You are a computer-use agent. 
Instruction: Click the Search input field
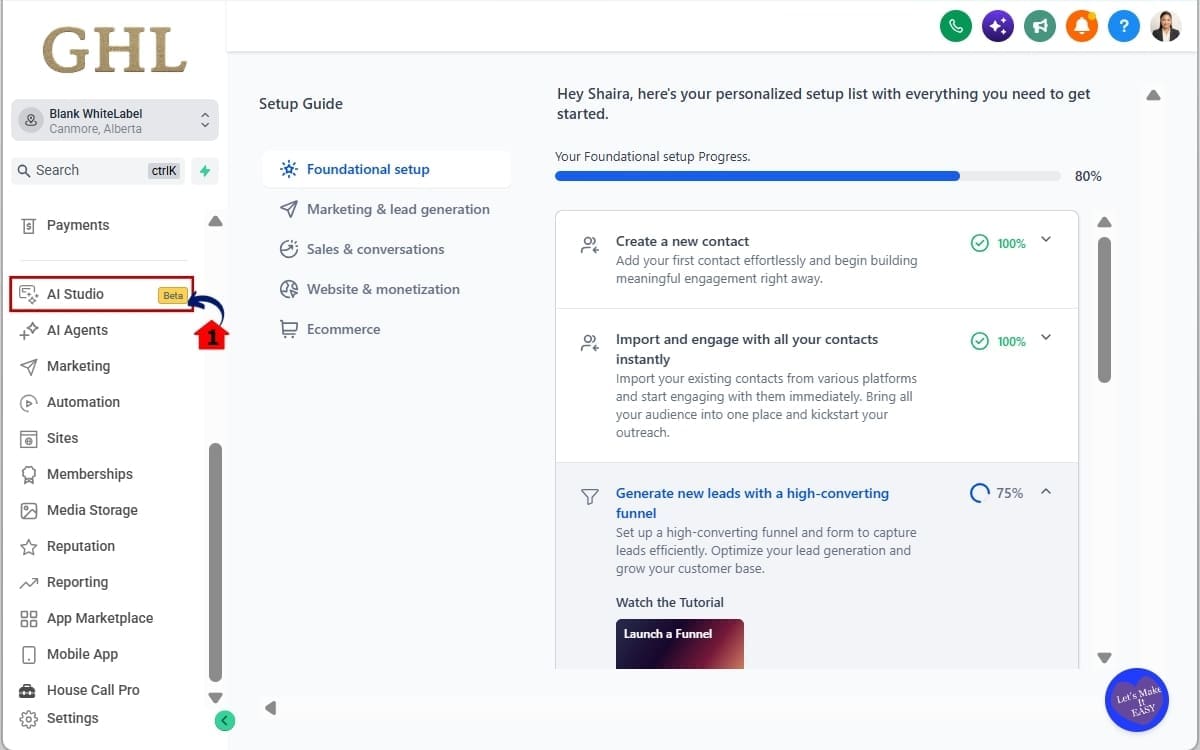tap(98, 171)
